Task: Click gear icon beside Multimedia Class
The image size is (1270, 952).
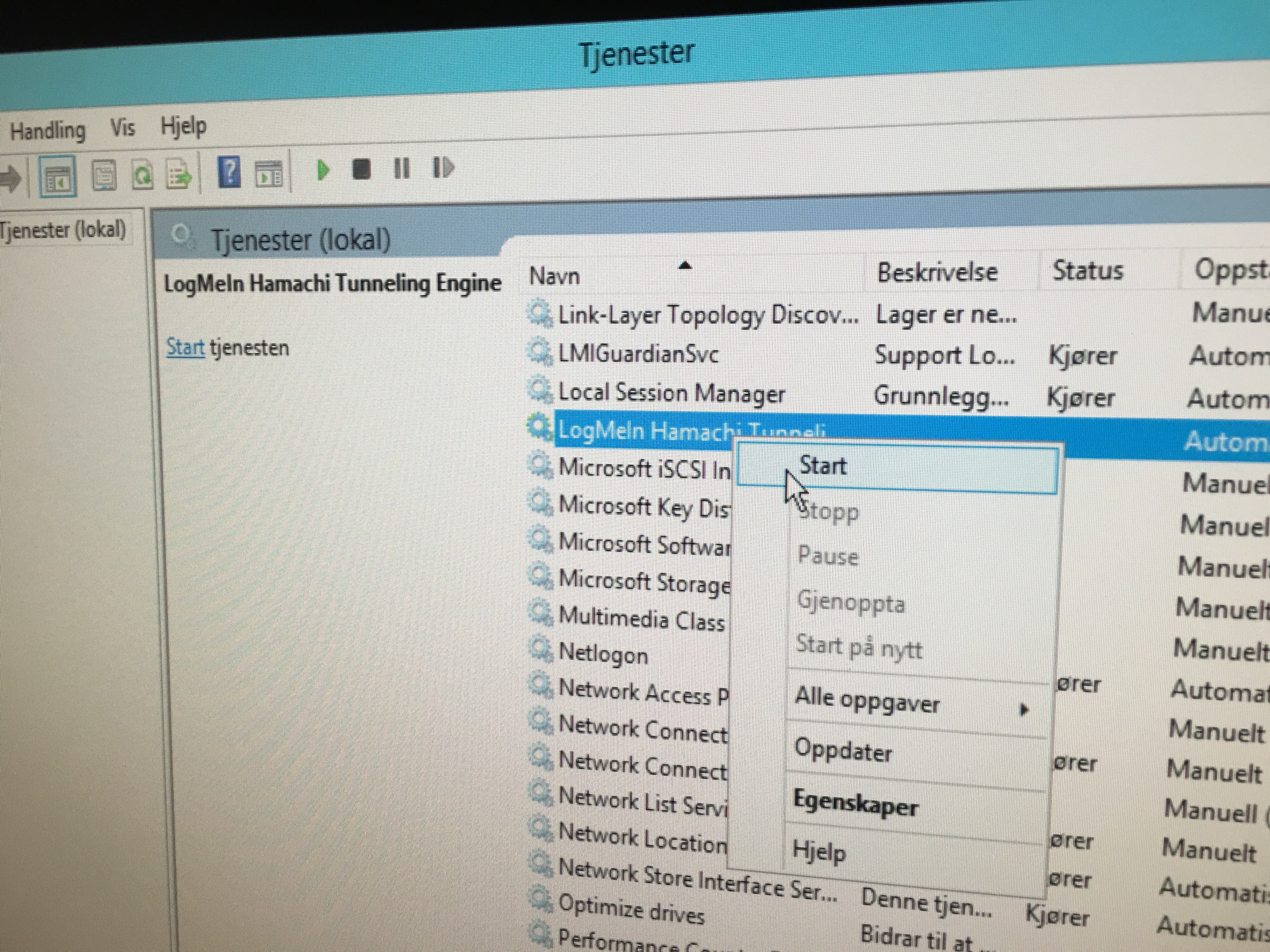Action: [x=541, y=614]
